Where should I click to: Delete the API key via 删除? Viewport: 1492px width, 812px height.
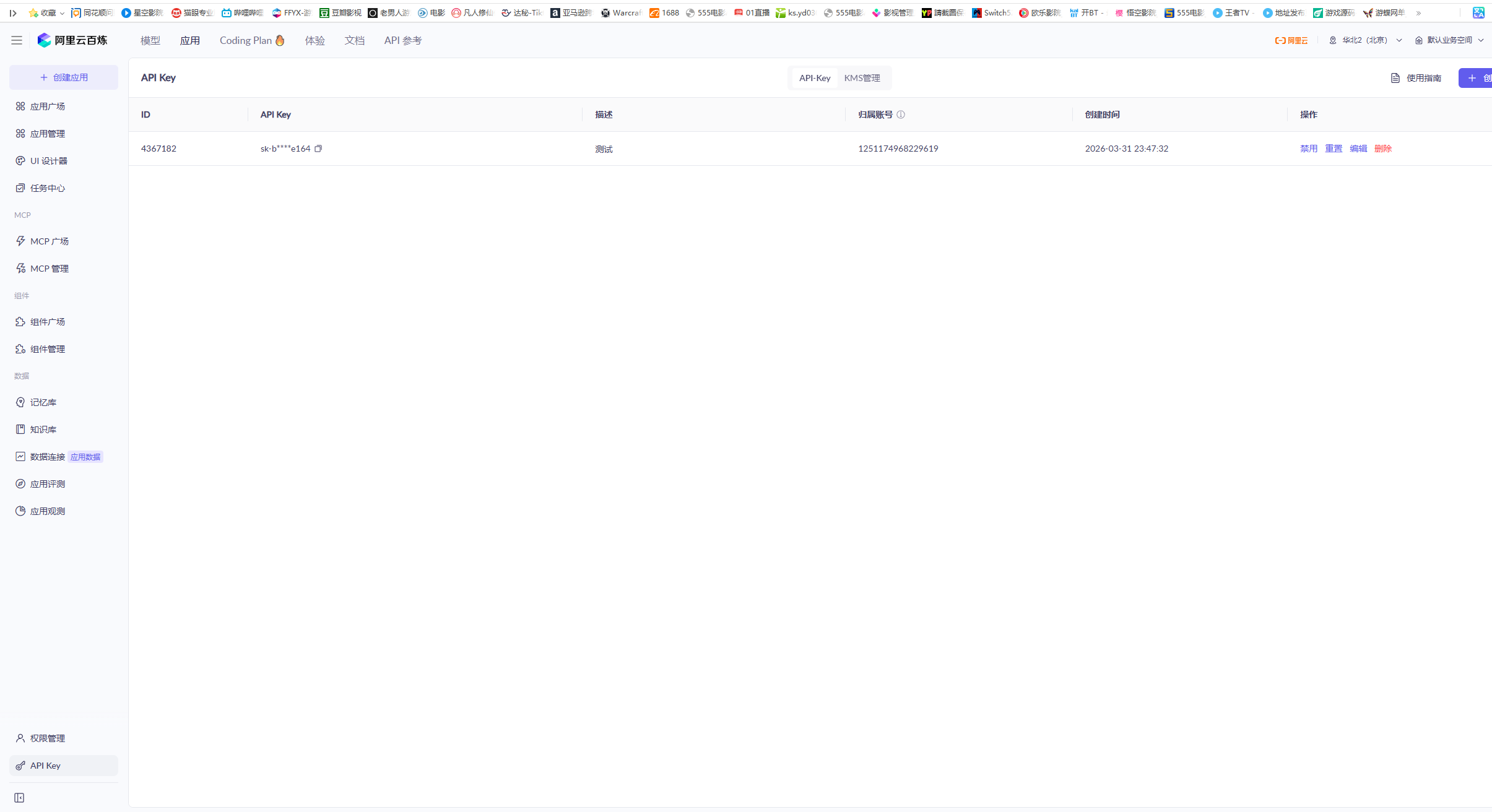click(1382, 149)
